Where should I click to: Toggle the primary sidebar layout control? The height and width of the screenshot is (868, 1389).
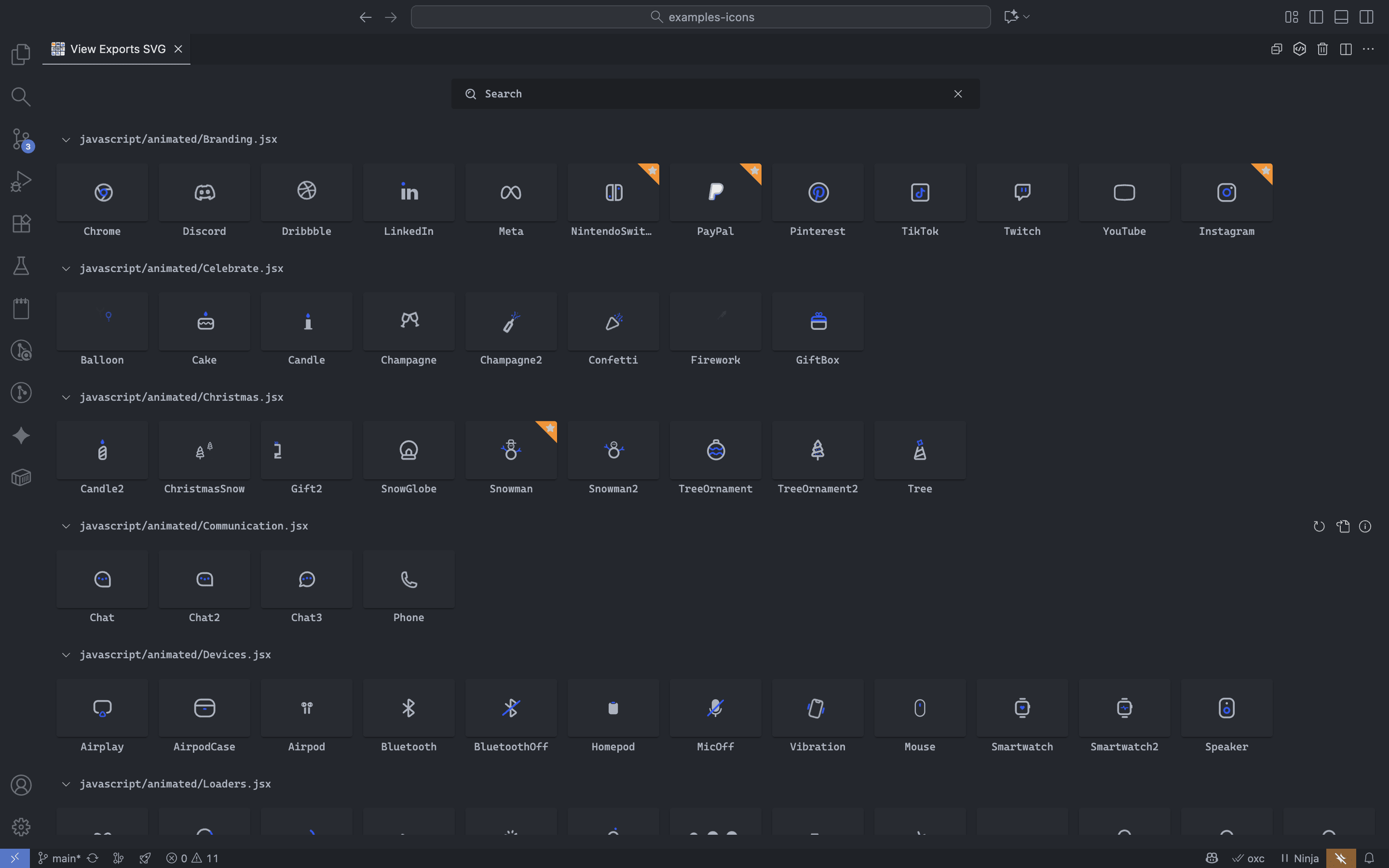(x=1316, y=17)
